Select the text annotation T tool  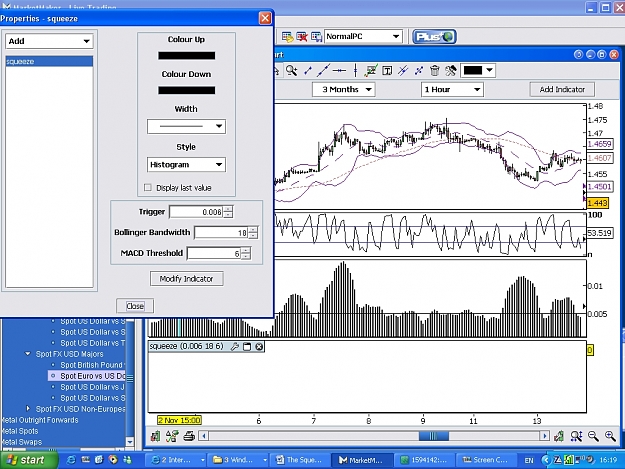[387, 71]
